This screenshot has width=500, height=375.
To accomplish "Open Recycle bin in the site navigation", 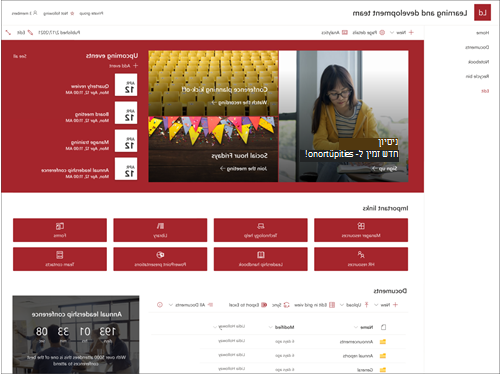I will coord(477,76).
